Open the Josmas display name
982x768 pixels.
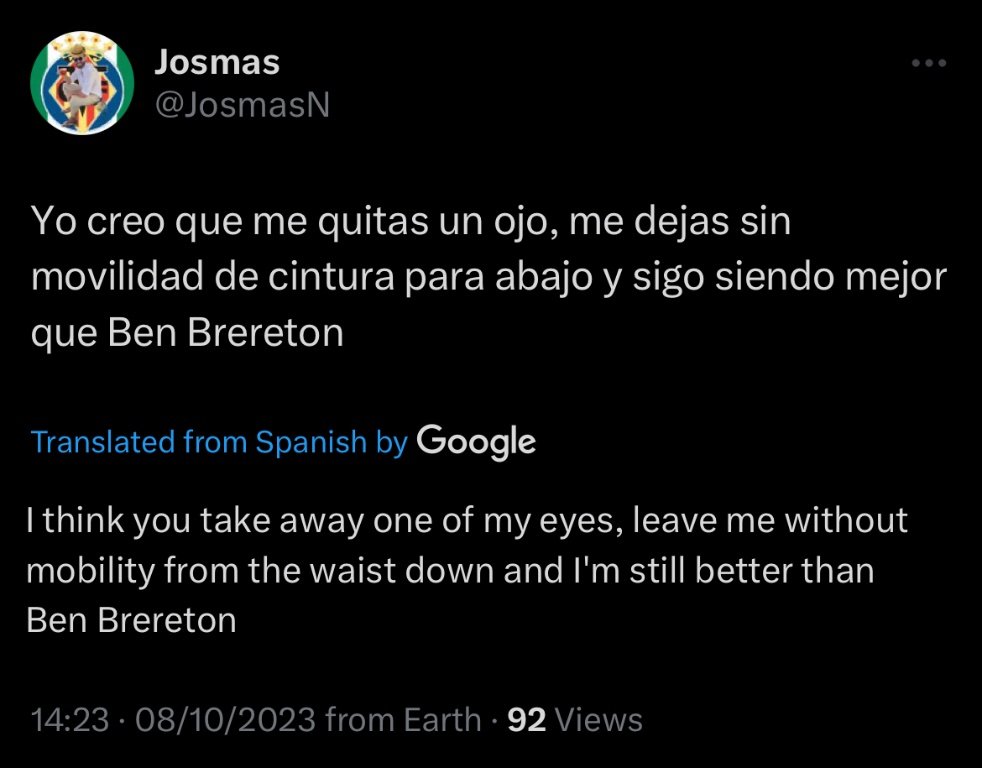click(217, 63)
